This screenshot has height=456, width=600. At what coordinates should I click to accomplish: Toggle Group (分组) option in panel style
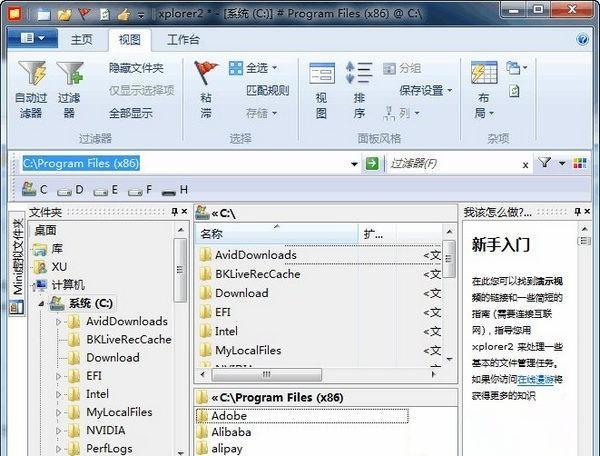(402, 68)
